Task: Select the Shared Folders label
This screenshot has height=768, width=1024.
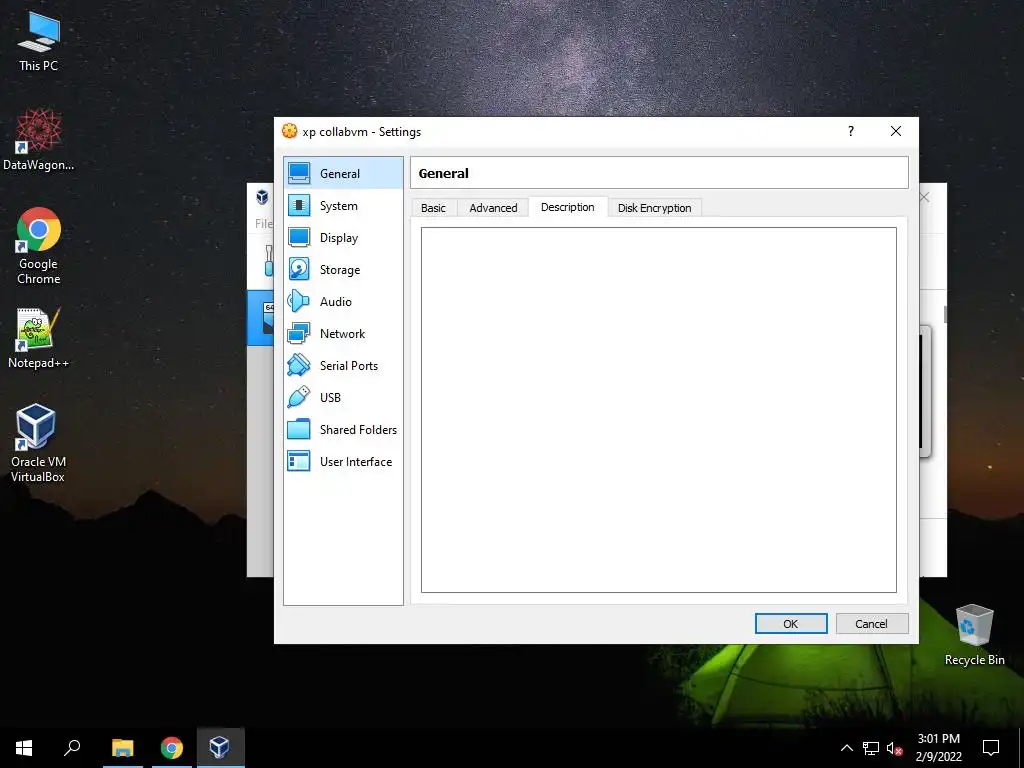Action: click(358, 430)
